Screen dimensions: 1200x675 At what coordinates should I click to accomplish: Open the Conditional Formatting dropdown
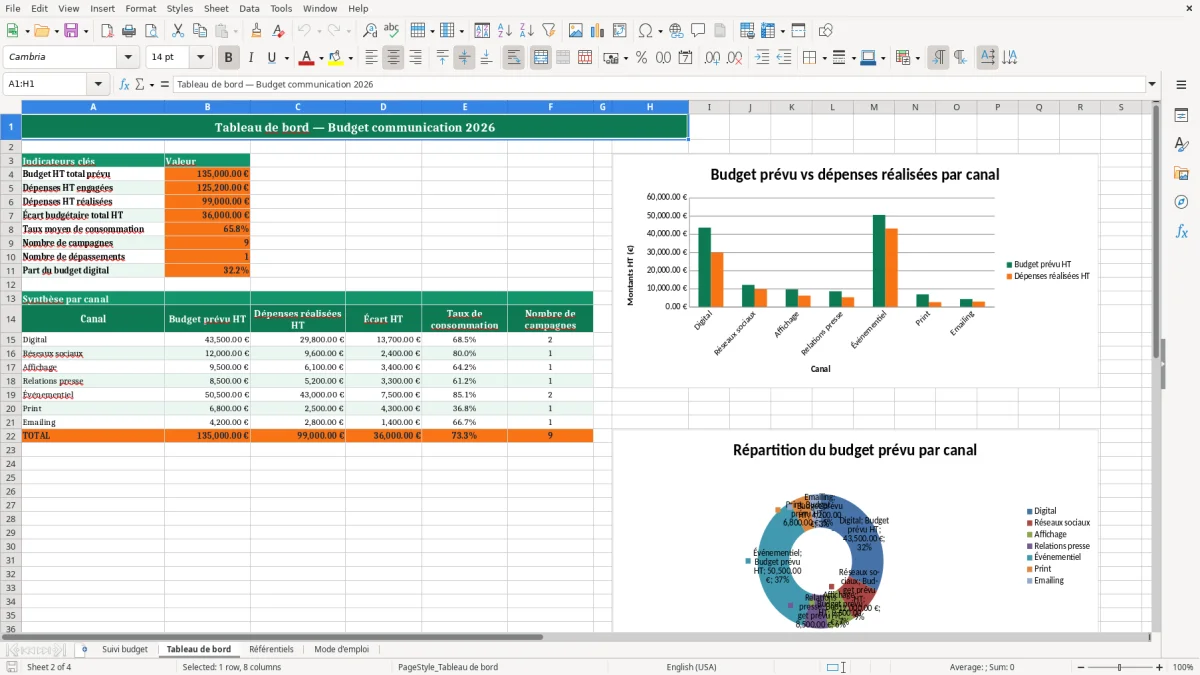tap(917, 58)
